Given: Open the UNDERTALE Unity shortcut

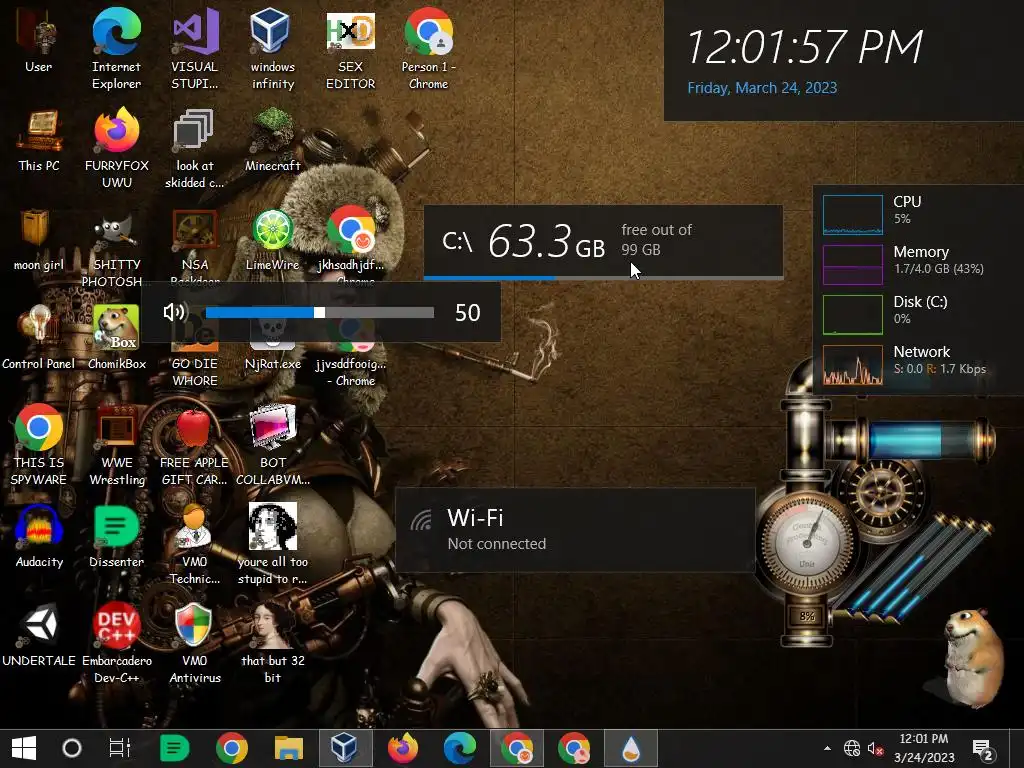Looking at the screenshot, I should (39, 635).
